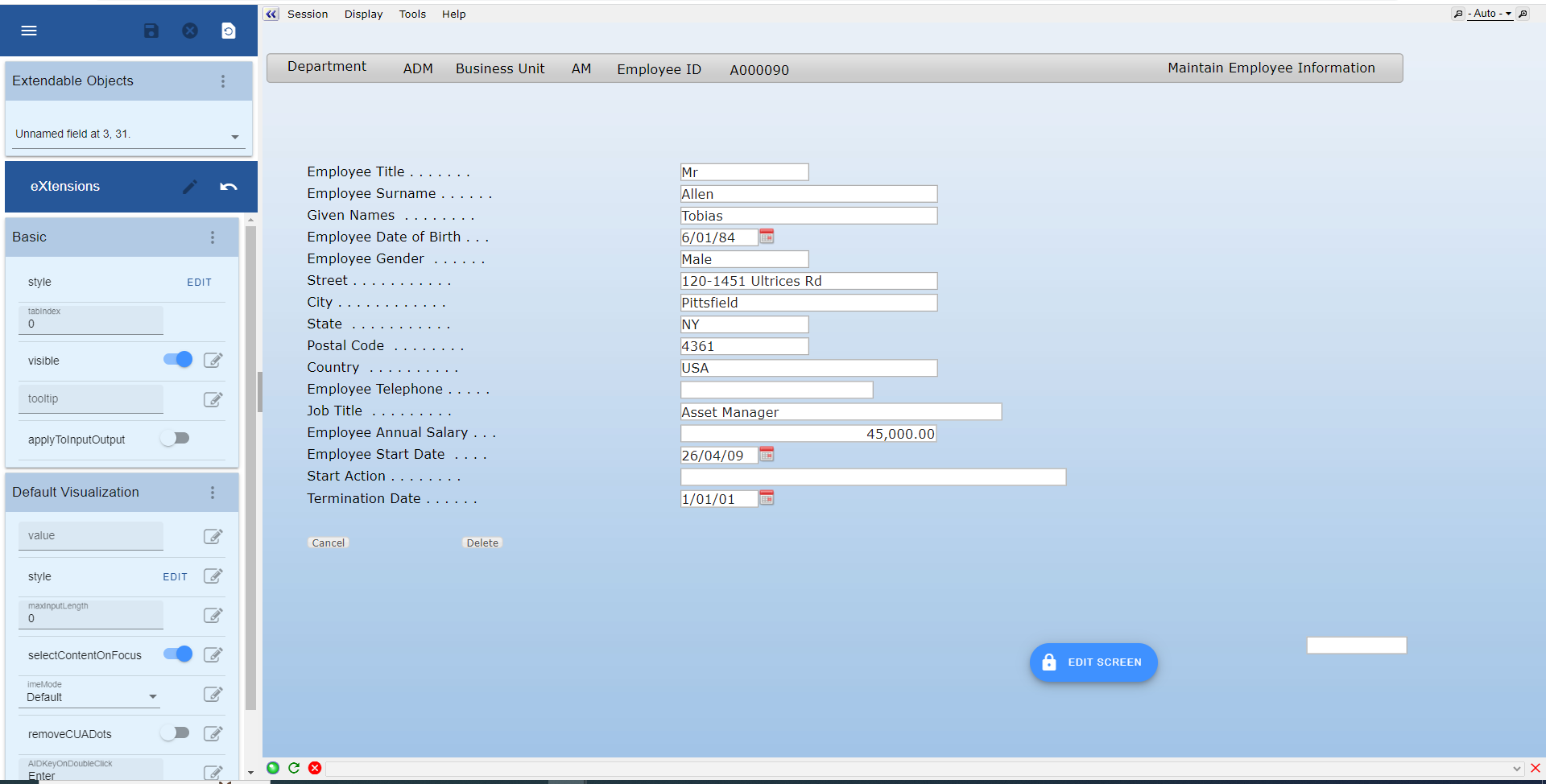
Task: Open the hamburger menu in sidebar header
Action: [x=29, y=31]
